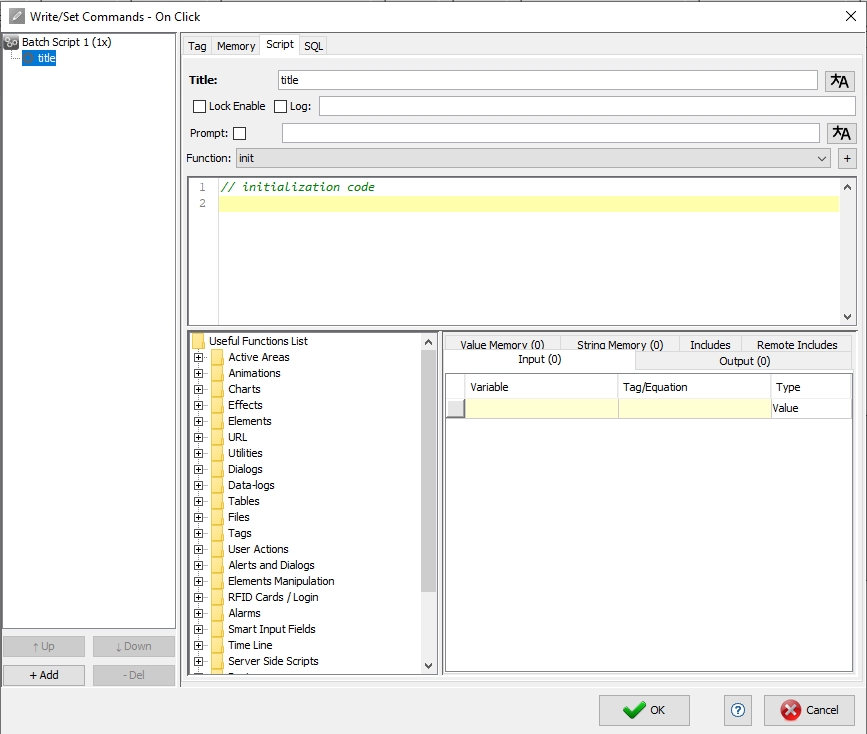Select the Script tab
This screenshot has height=734, width=867.
(280, 44)
